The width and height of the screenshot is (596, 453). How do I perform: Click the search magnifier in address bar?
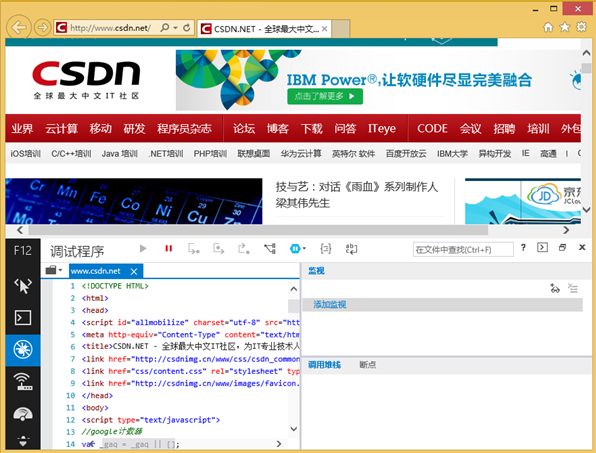coord(165,28)
